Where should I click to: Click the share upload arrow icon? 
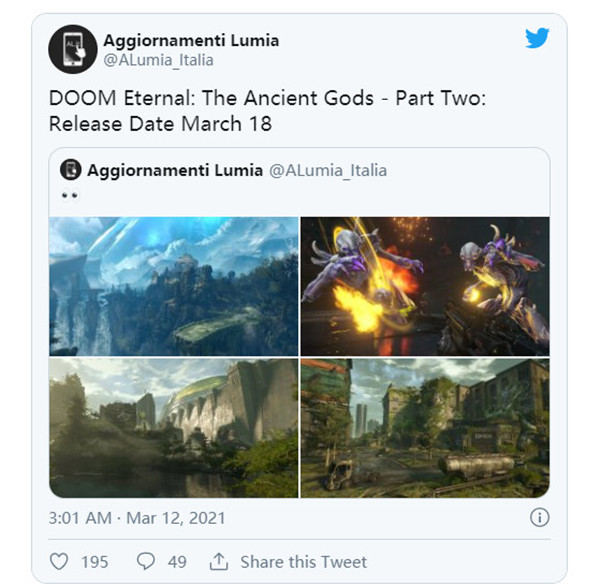click(219, 562)
